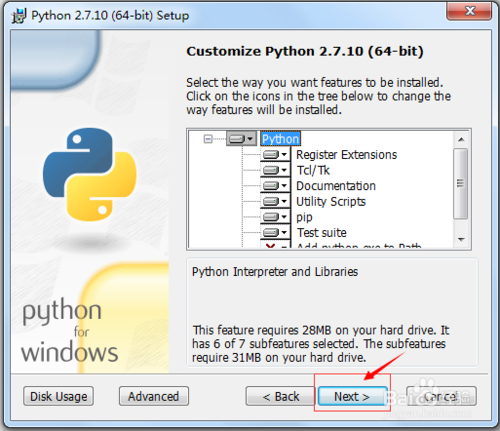Open Register Extensions install option dropdown
The image size is (500, 431).
[x=275, y=155]
